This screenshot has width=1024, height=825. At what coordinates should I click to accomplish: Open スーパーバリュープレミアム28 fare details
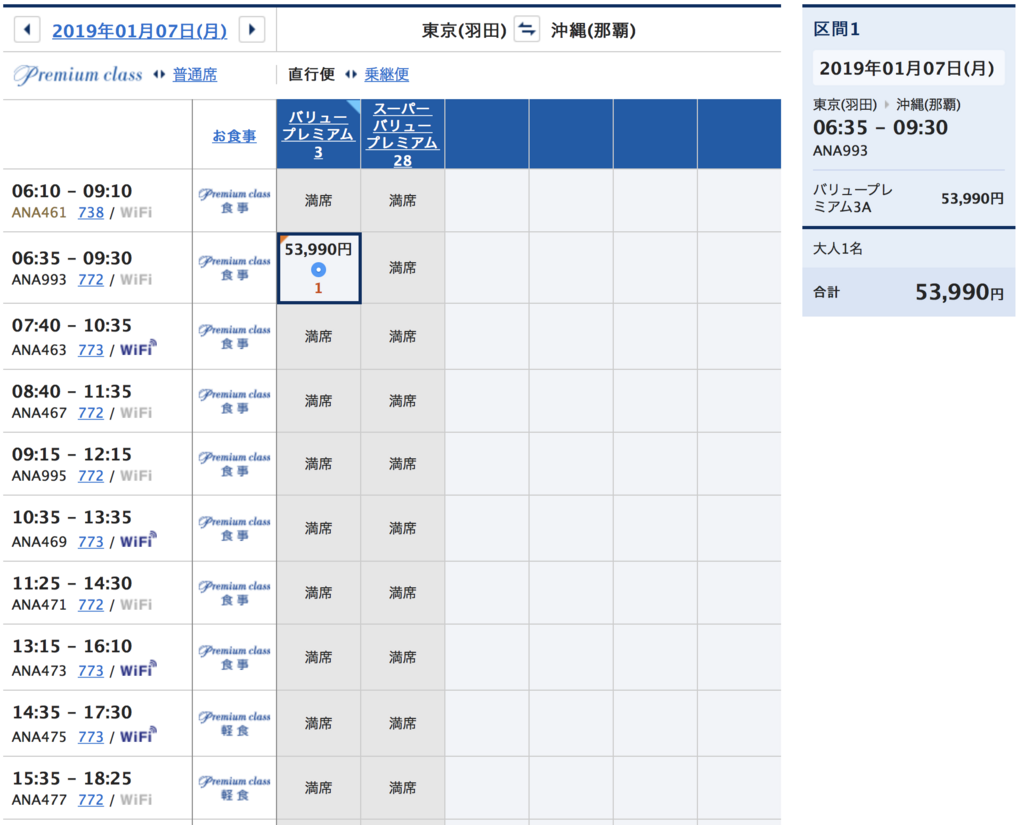coord(402,135)
